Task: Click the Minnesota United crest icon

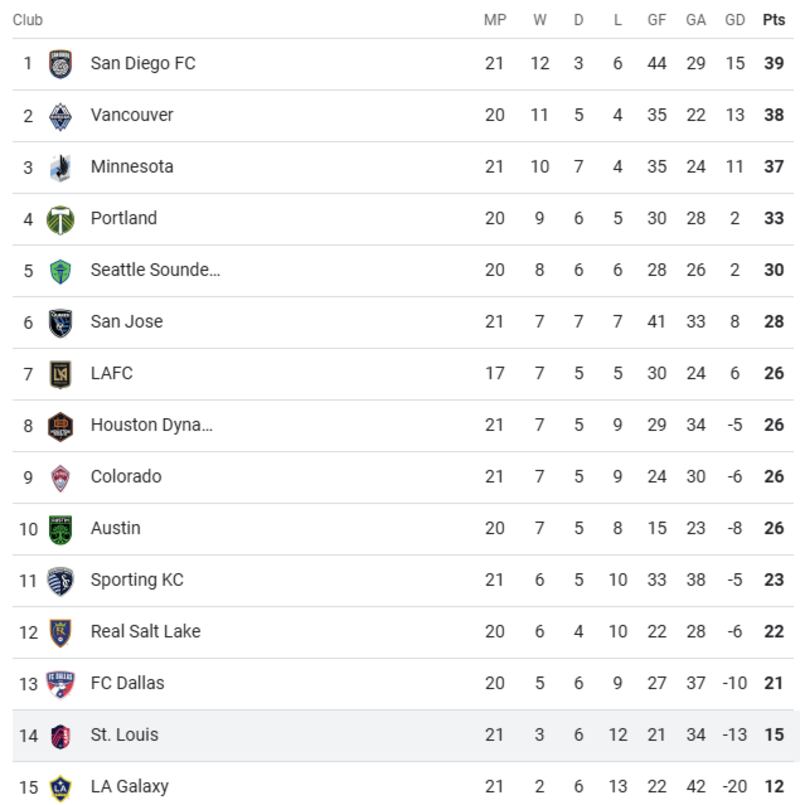Action: (61, 167)
